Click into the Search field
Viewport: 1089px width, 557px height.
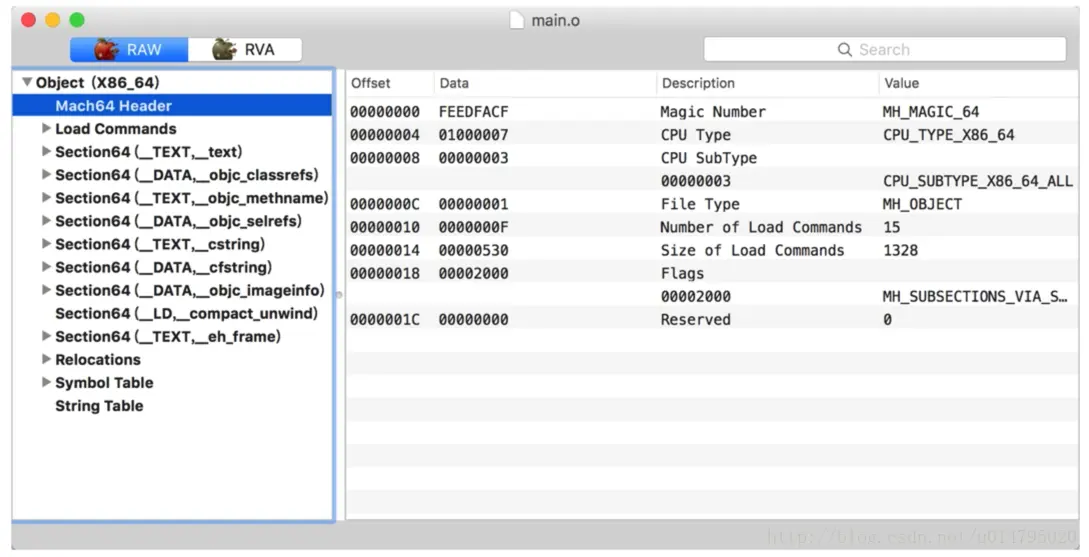click(885, 49)
